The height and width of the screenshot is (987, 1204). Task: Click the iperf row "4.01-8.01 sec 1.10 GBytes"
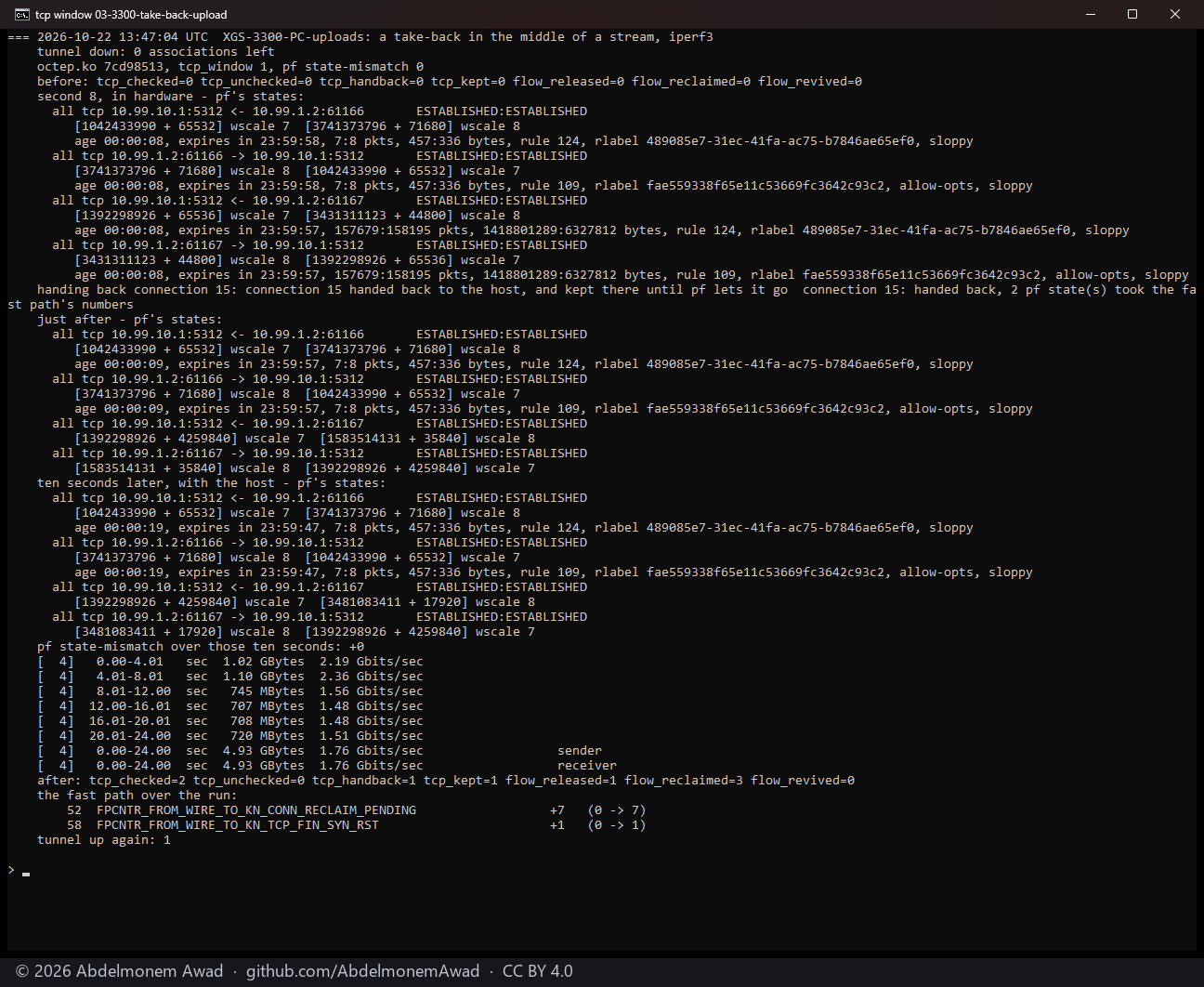(x=230, y=677)
